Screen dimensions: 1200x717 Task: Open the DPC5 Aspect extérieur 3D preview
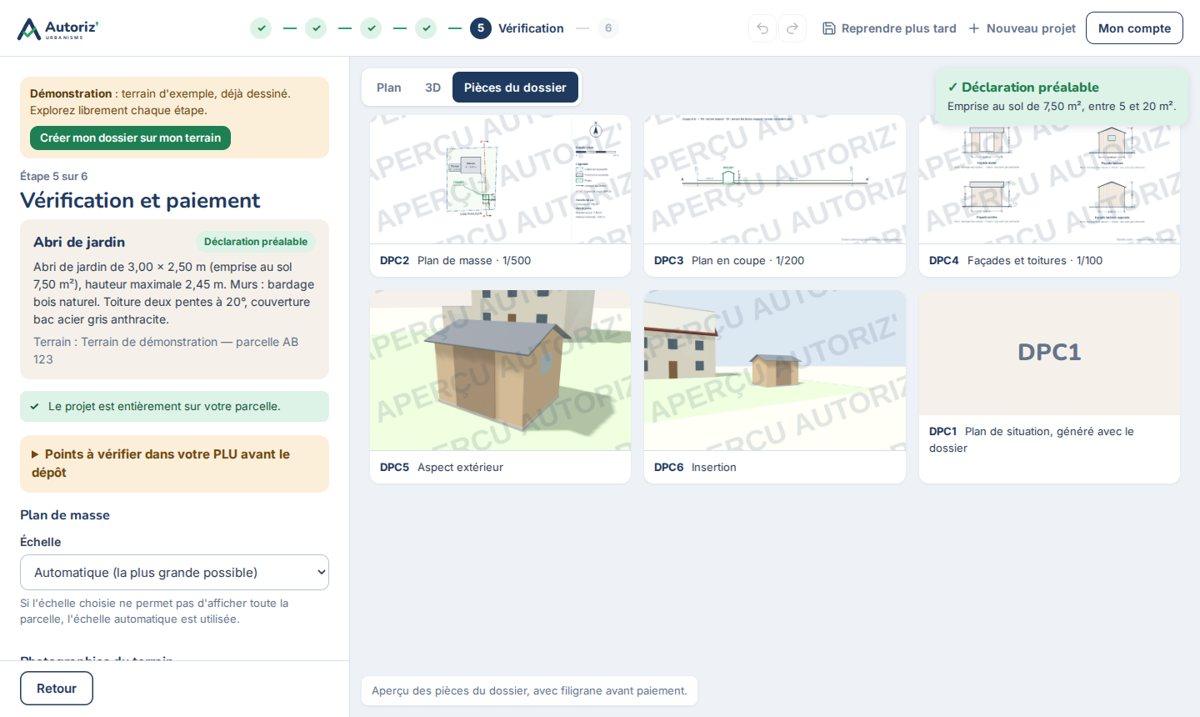tap(500, 387)
